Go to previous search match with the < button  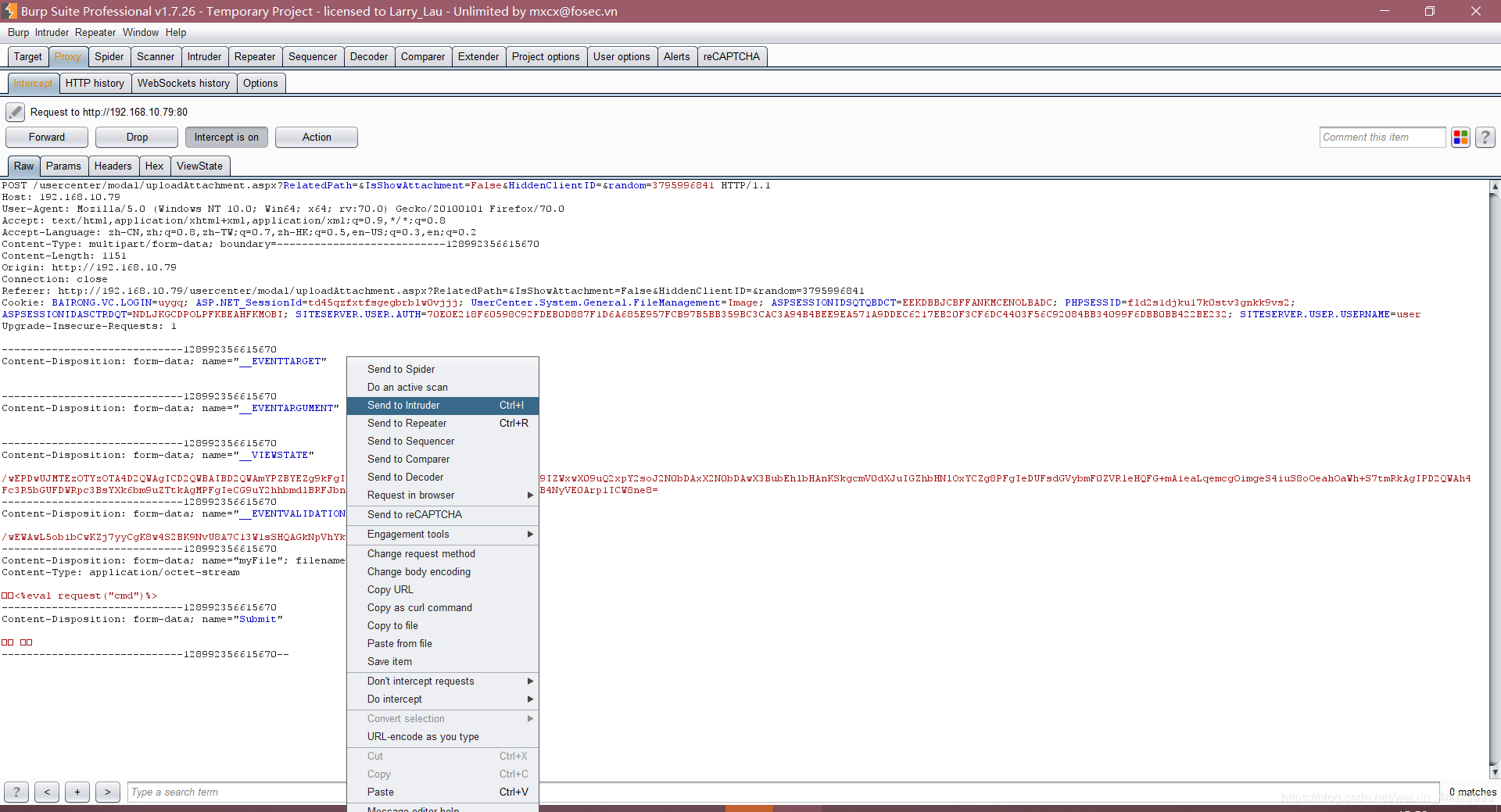[47, 792]
